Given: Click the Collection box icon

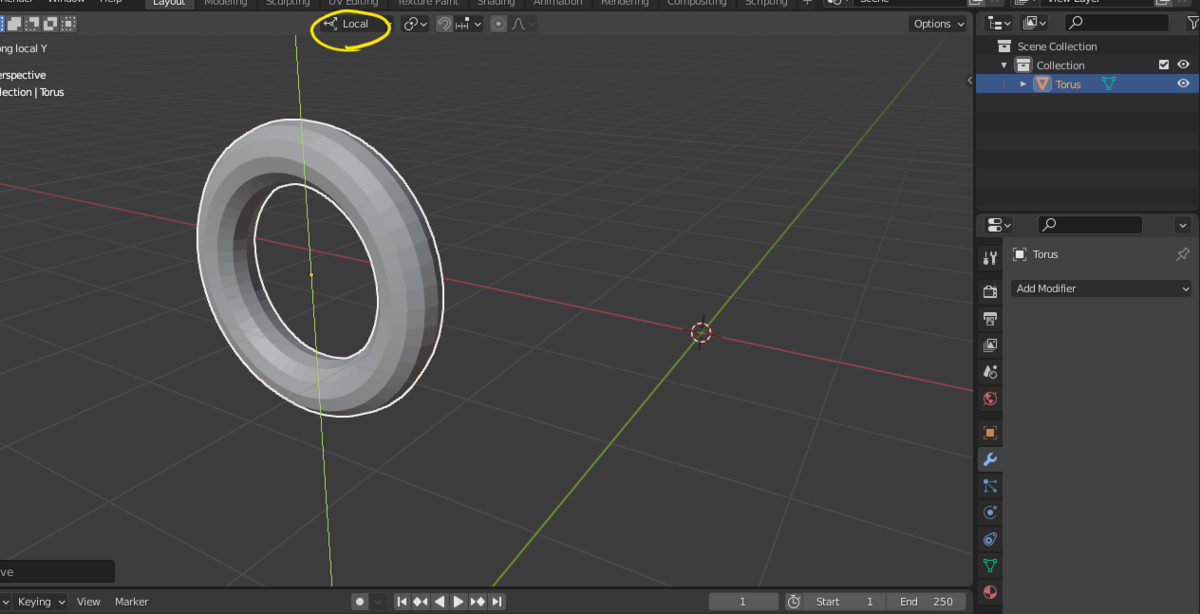Looking at the screenshot, I should (x=1023, y=65).
